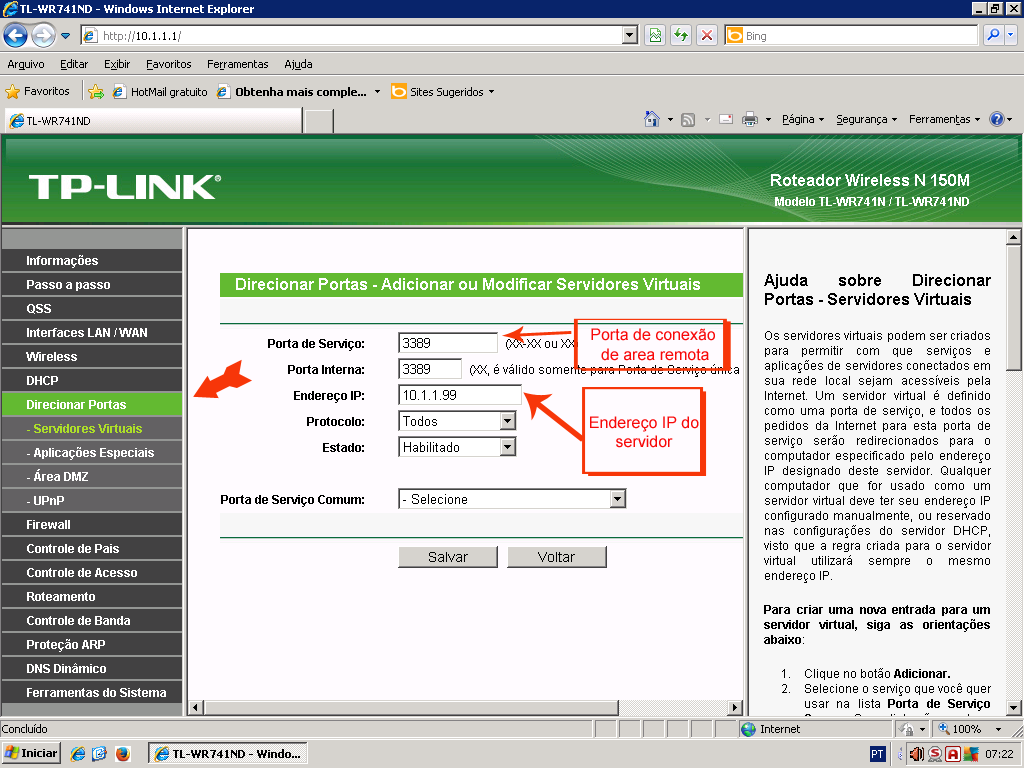The width and height of the screenshot is (1024, 768).
Task: Click the volume speaker tray icon
Action: coord(917,754)
